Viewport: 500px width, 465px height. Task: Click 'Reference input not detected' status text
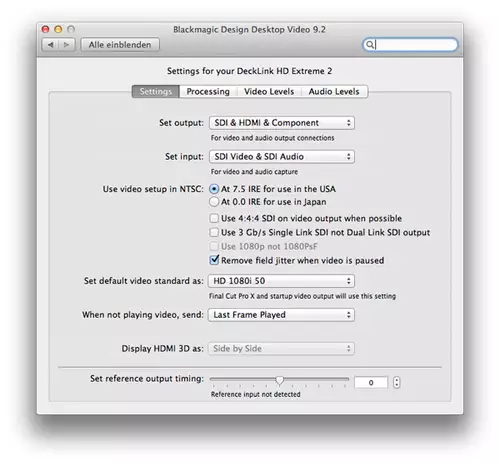click(x=256, y=394)
